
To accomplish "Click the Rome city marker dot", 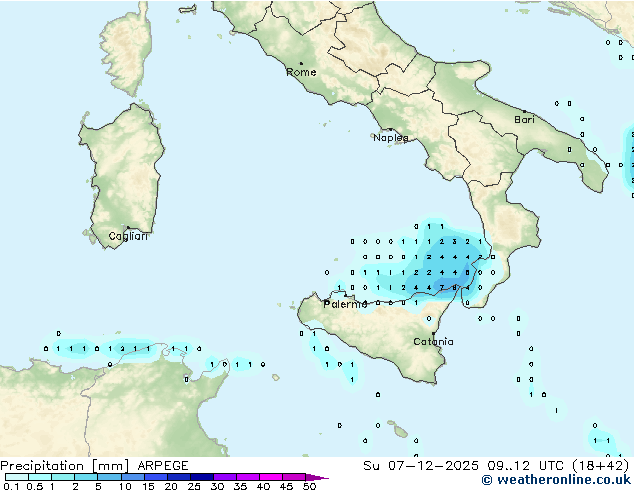I will (x=301, y=63).
